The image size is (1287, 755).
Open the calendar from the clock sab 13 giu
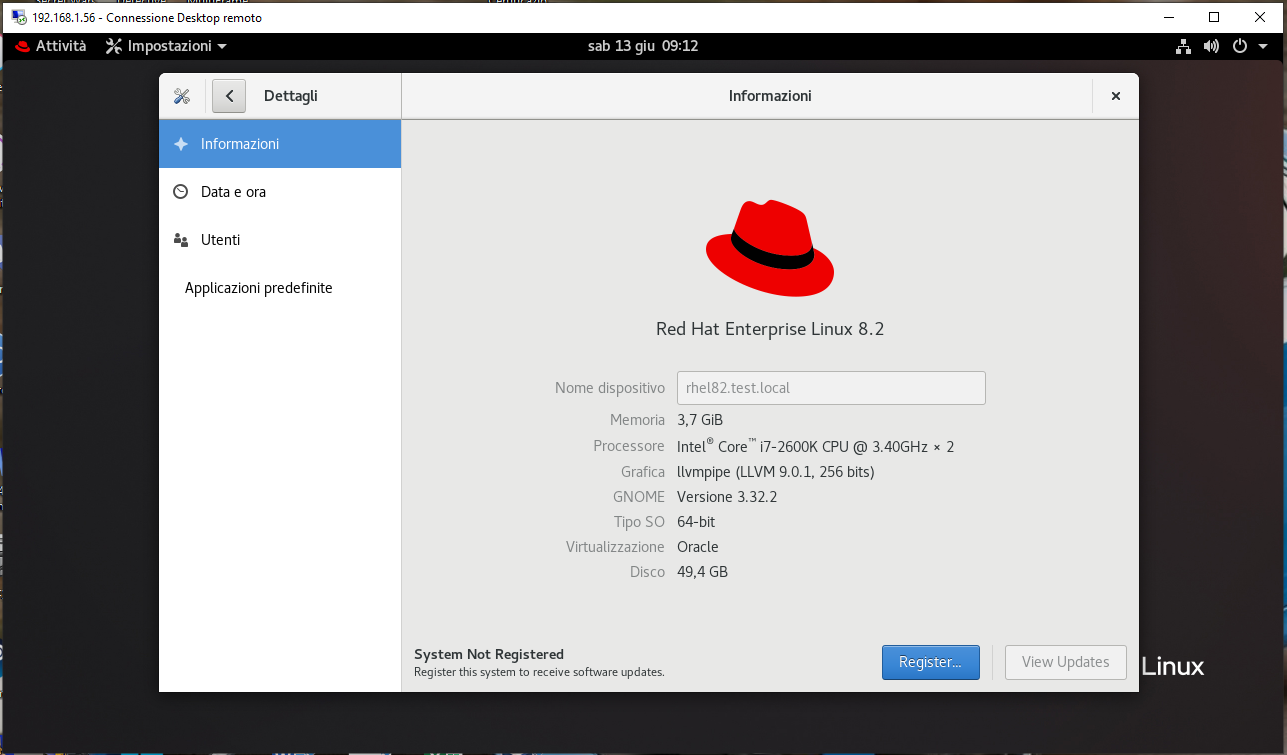tap(642, 46)
